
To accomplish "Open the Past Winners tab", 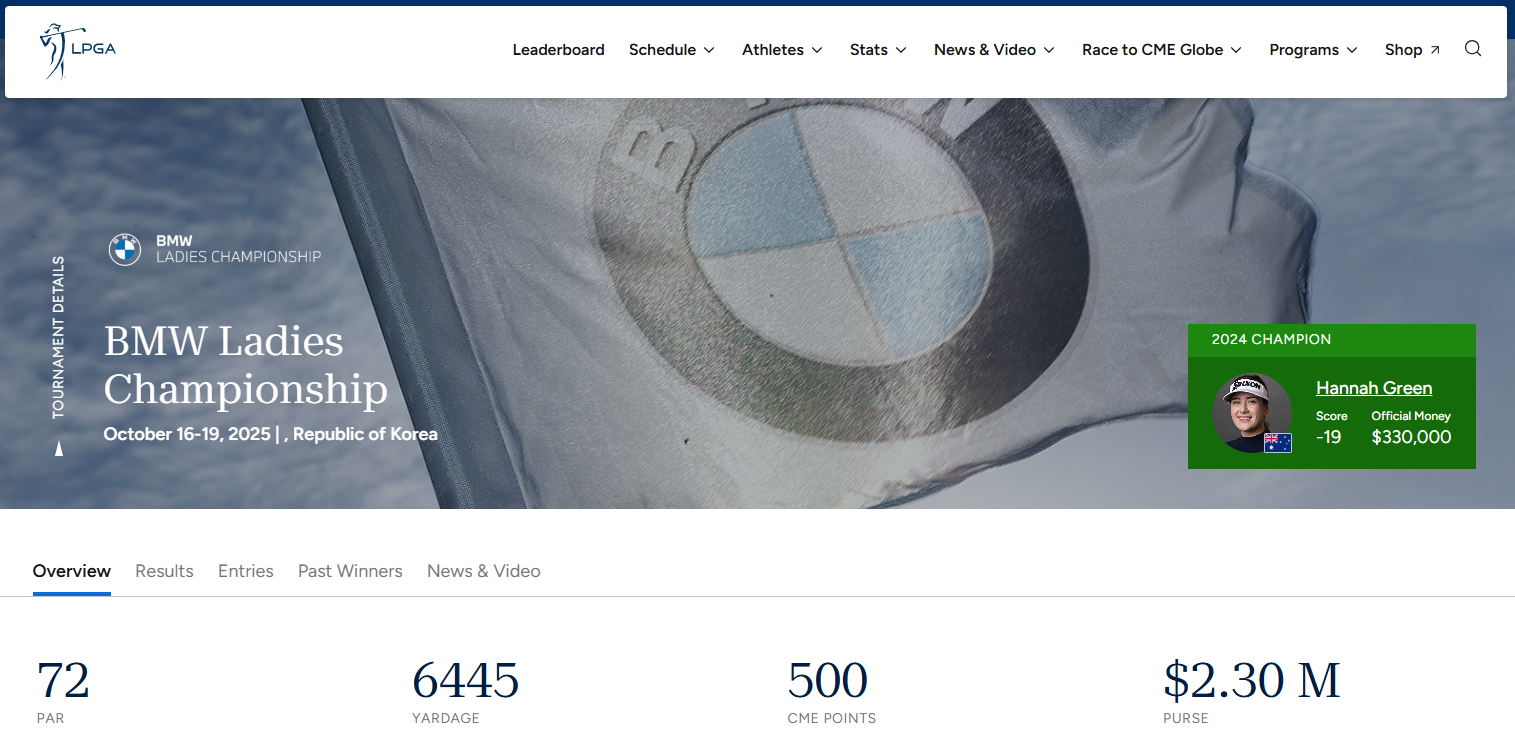I will click(x=350, y=571).
